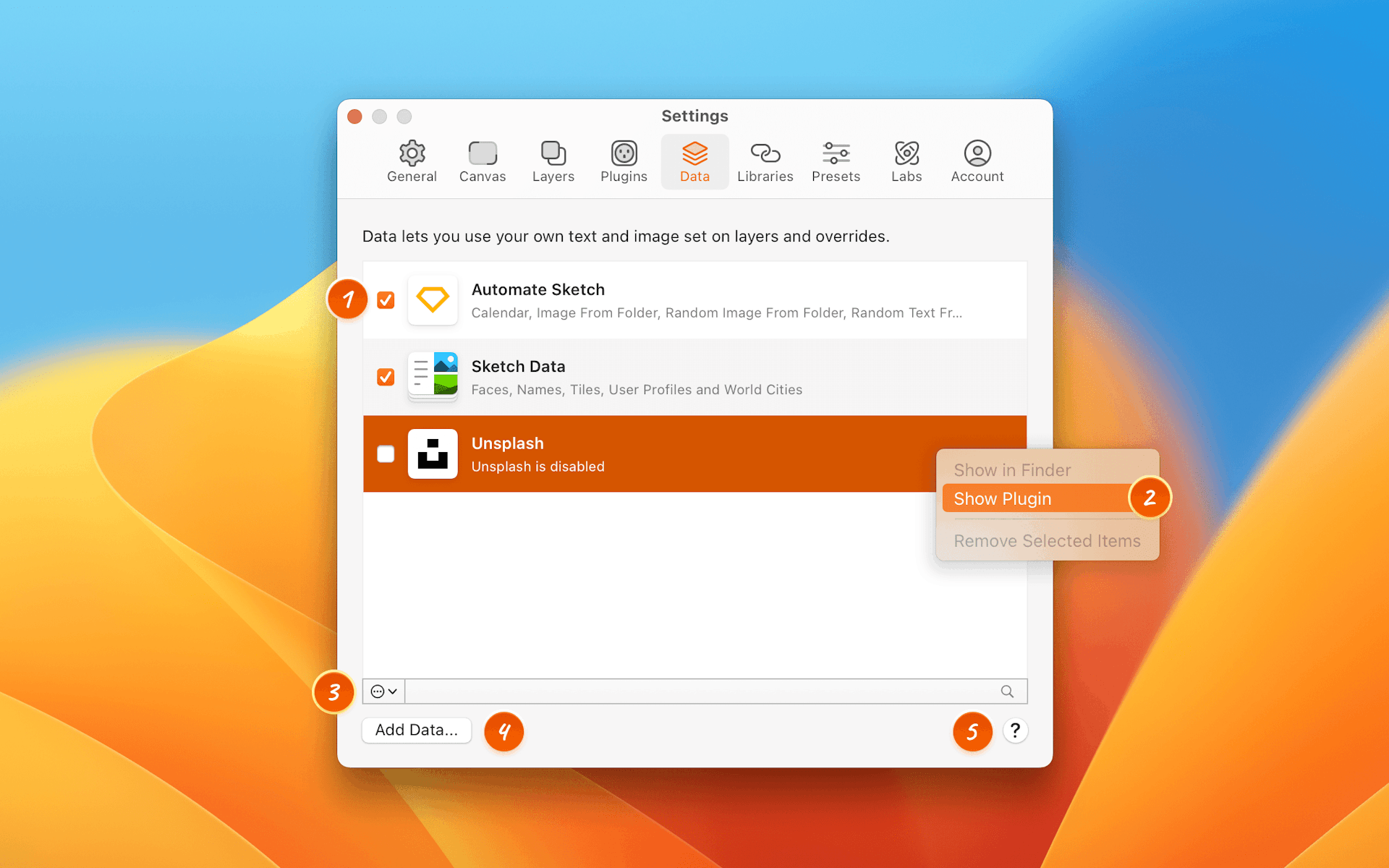Select the Unsplash row title
This screenshot has width=1389, height=868.
tap(507, 443)
